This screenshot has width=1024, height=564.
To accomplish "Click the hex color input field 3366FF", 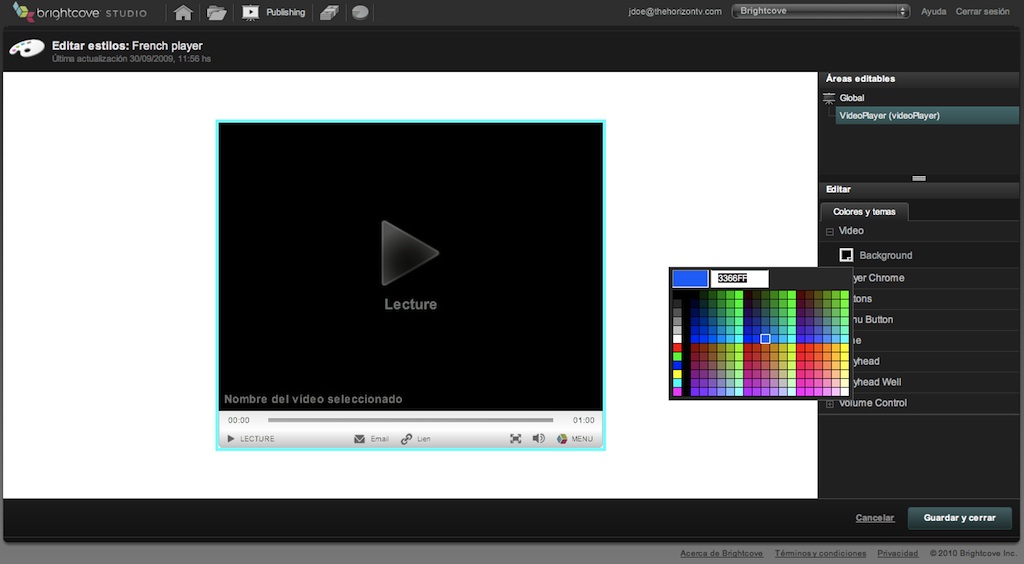I will pyautogui.click(x=739, y=278).
